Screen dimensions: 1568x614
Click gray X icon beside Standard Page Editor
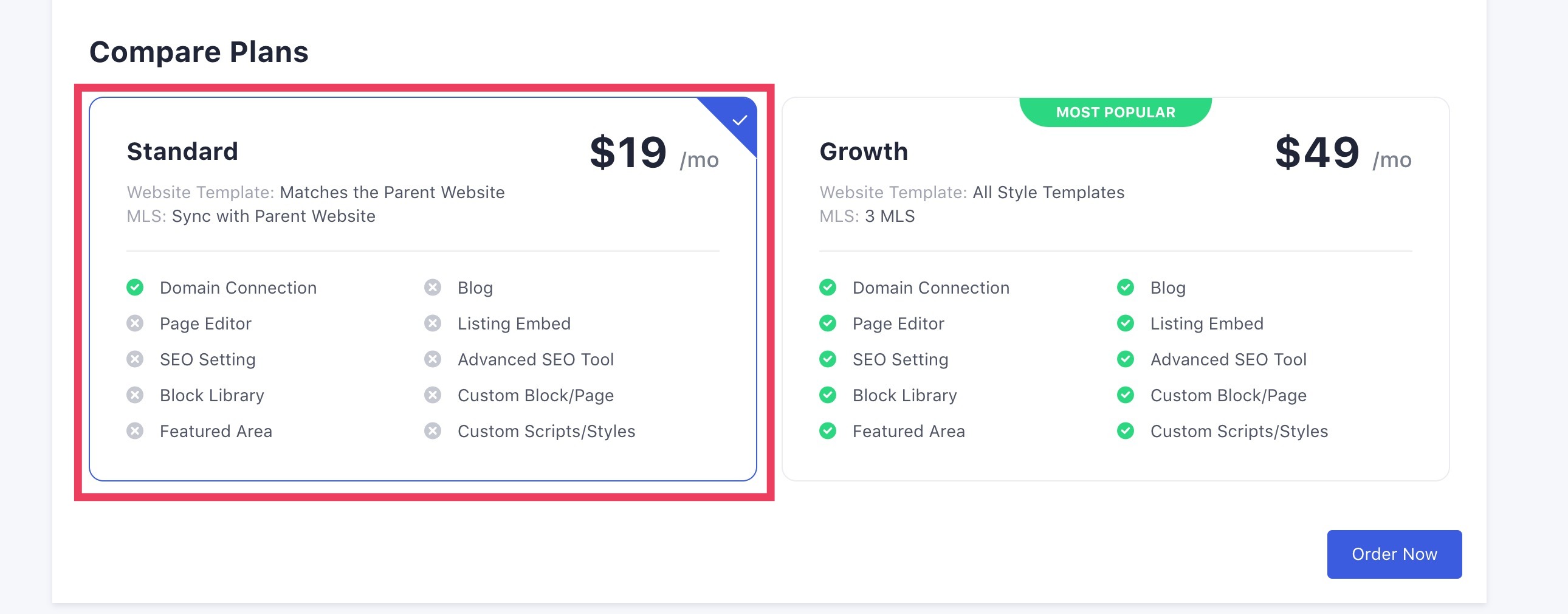135,323
